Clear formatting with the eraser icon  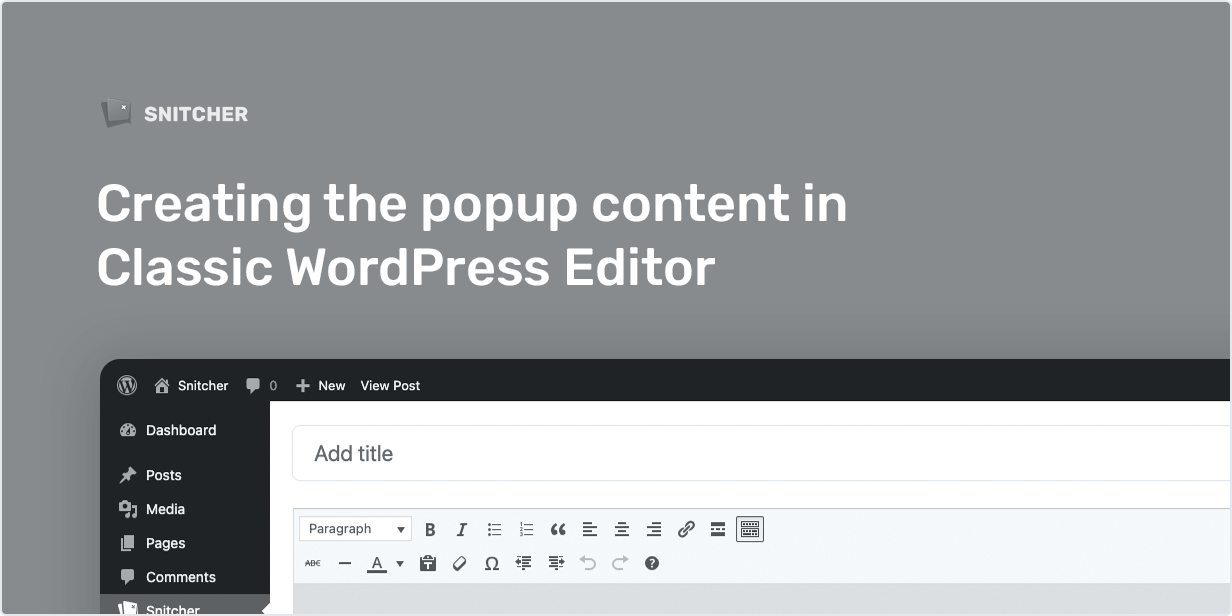(460, 563)
